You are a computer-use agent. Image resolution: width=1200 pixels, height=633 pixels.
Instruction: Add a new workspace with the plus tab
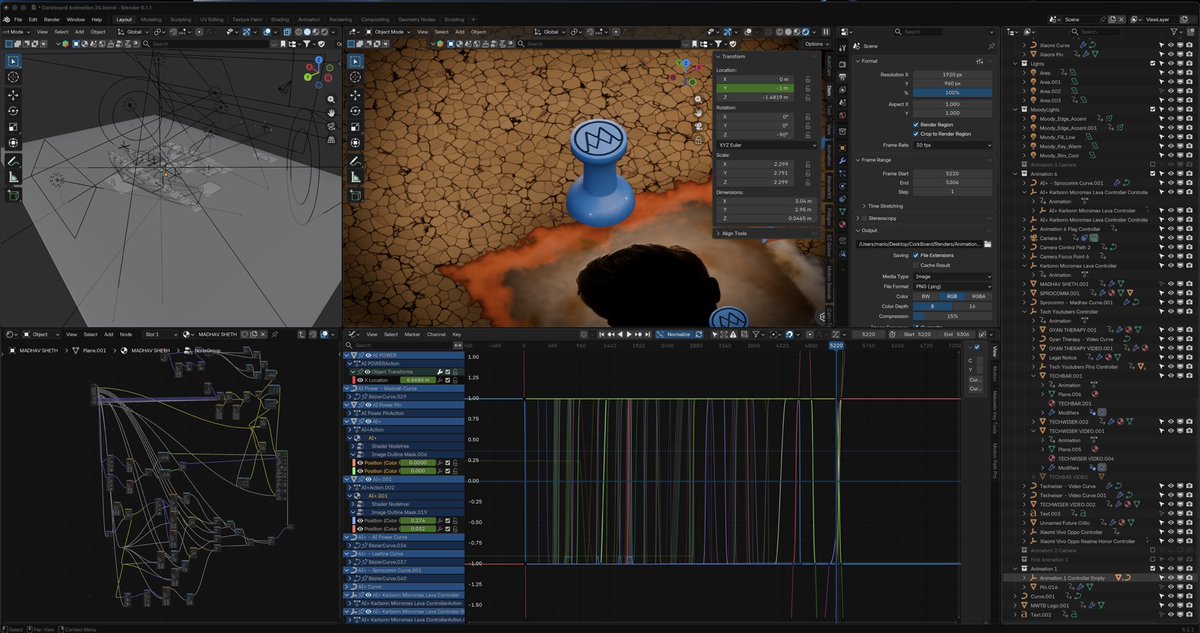(473, 19)
